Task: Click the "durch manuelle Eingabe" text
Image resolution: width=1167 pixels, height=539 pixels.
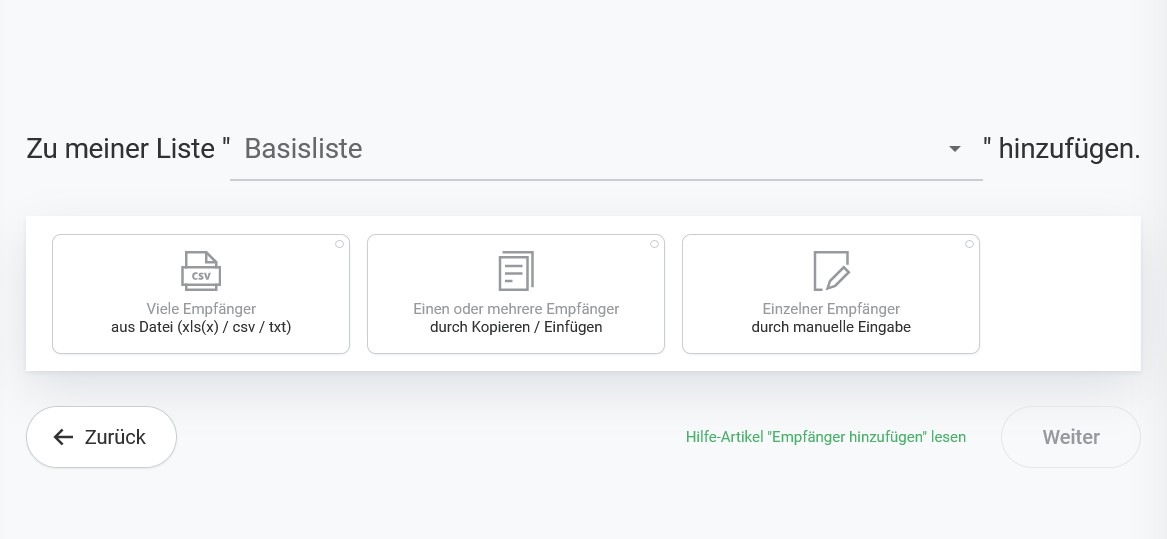Action: click(x=831, y=327)
